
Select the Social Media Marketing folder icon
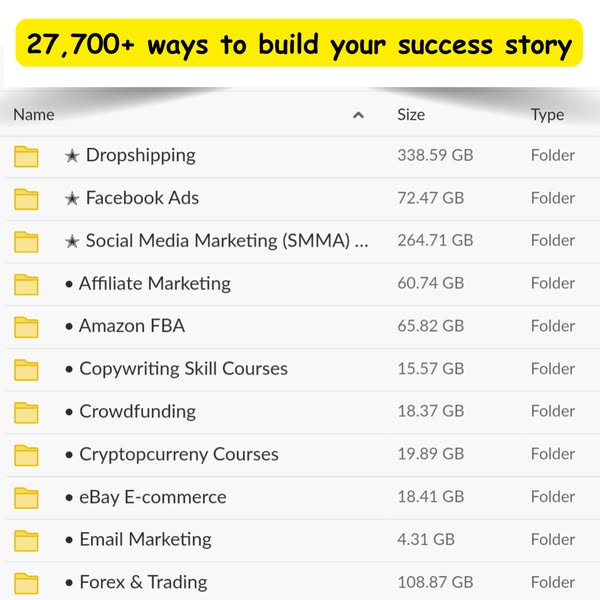[26, 242]
